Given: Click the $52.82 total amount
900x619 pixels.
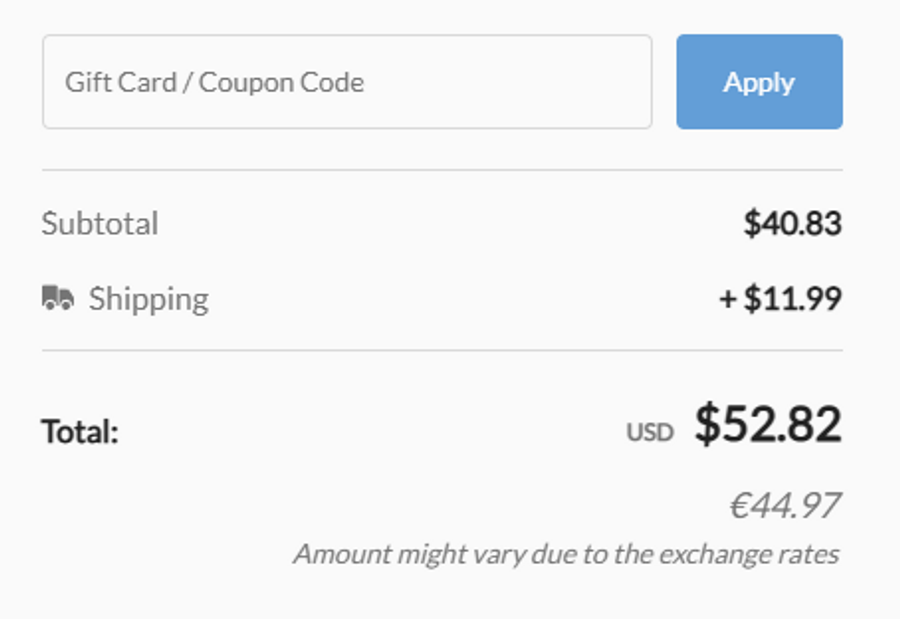Looking at the screenshot, I should tap(768, 424).
